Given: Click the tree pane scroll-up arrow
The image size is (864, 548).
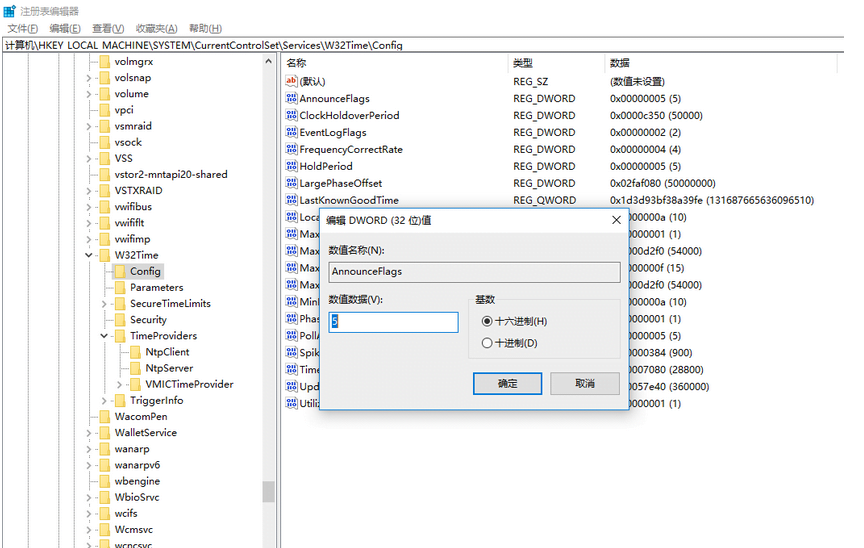Looking at the screenshot, I should pyautogui.click(x=268, y=61).
